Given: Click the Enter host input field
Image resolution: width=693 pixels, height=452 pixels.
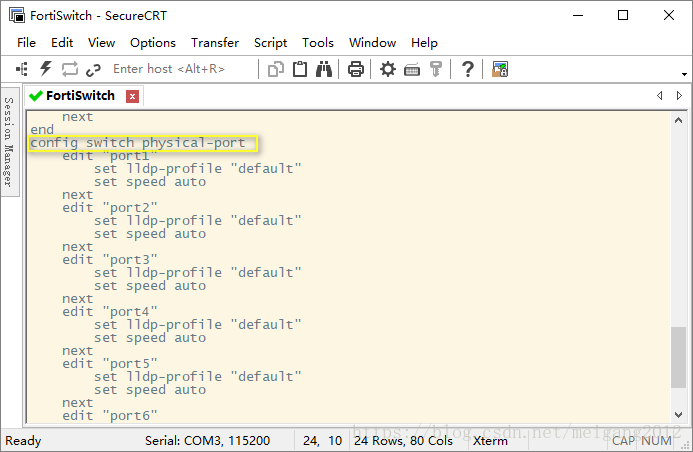Looking at the screenshot, I should [x=181, y=69].
